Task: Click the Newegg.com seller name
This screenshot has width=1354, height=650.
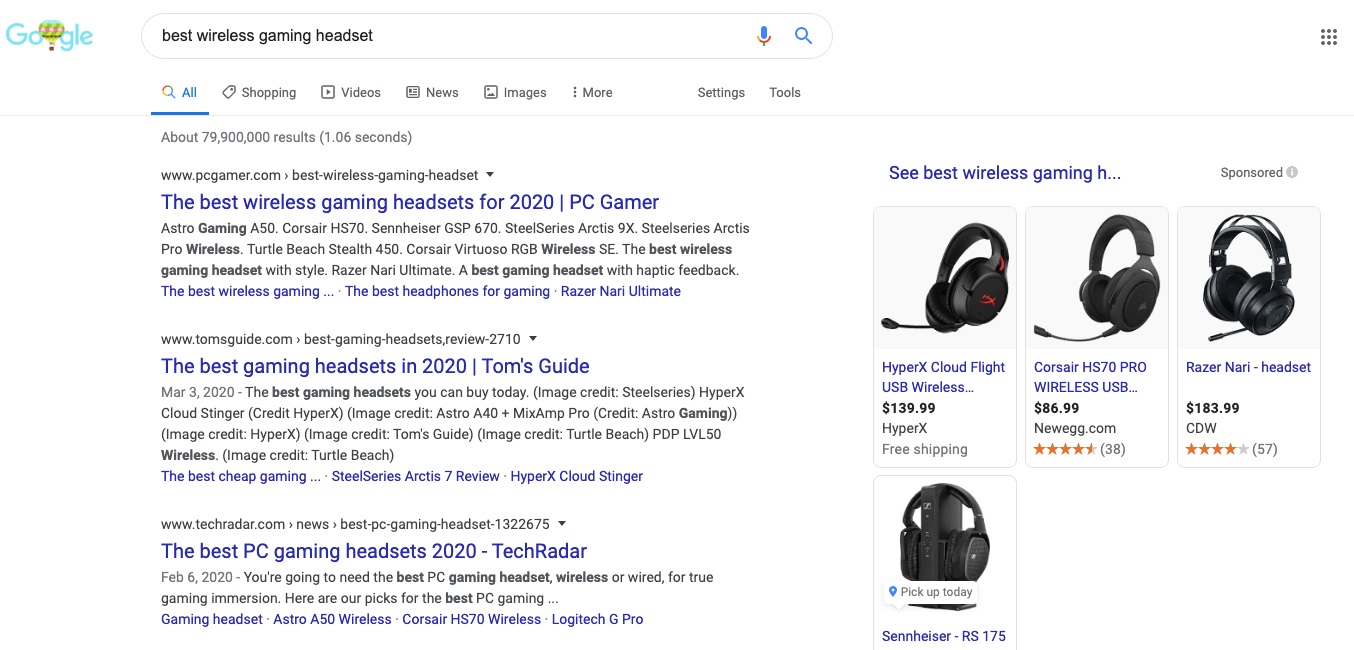Action: pyautogui.click(x=1075, y=428)
